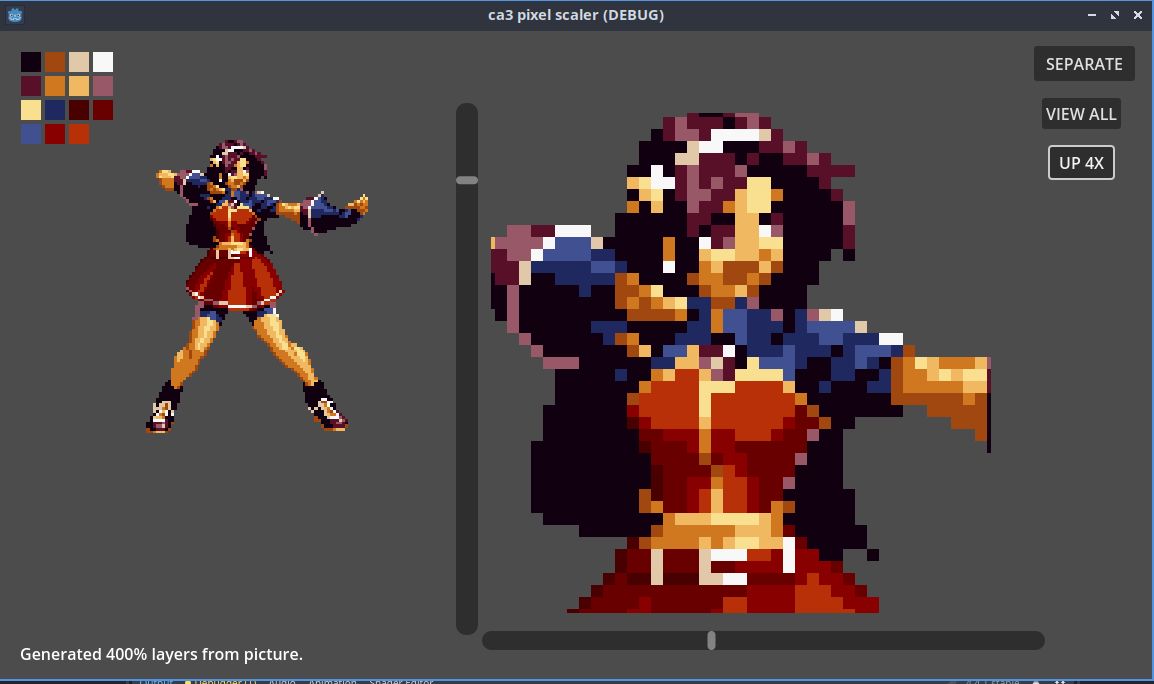Choose the maroon swatch adjacent to navy swatch
The image size is (1154, 684).
point(79,110)
